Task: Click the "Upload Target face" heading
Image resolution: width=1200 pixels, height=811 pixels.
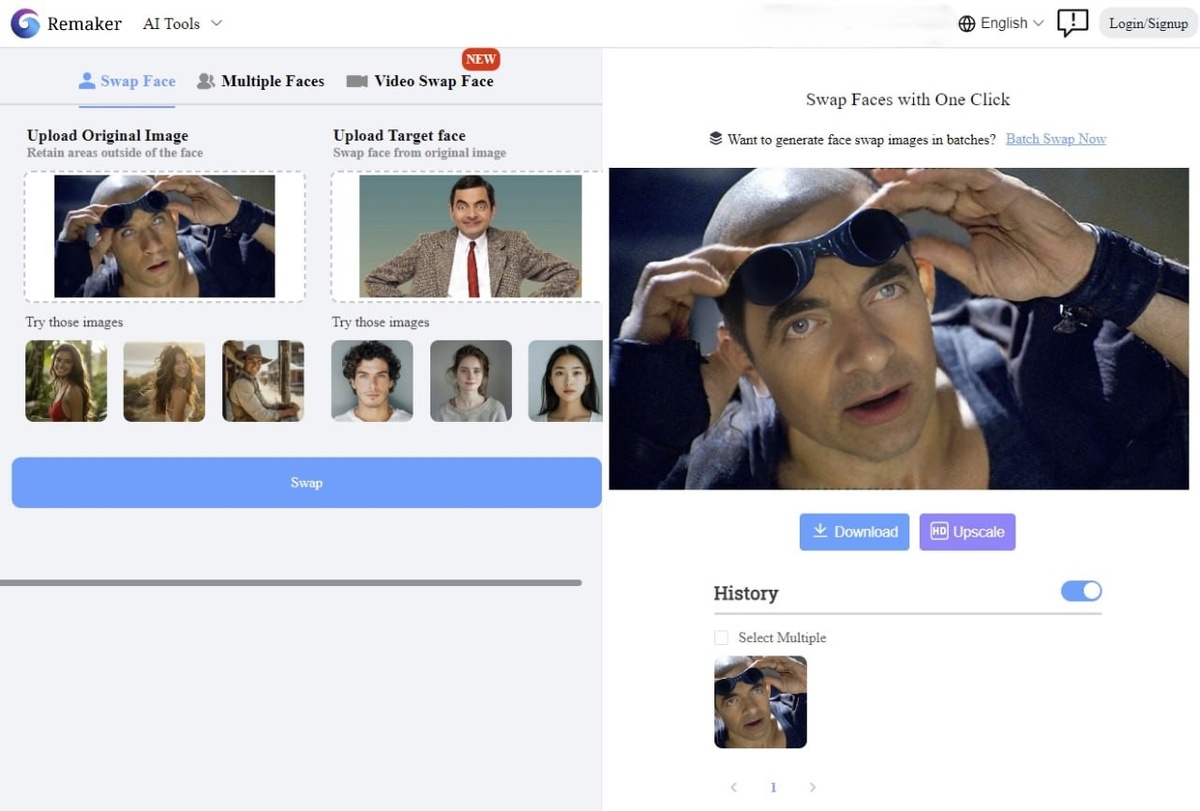Action: 399,135
